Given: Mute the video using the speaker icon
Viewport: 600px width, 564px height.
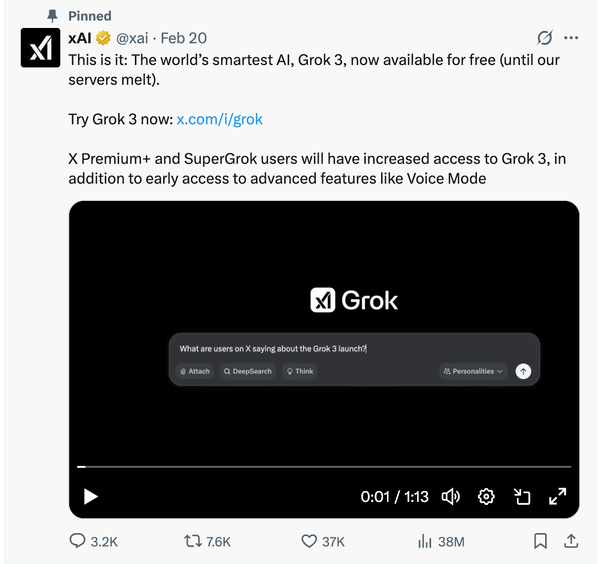Looking at the screenshot, I should coord(451,497).
